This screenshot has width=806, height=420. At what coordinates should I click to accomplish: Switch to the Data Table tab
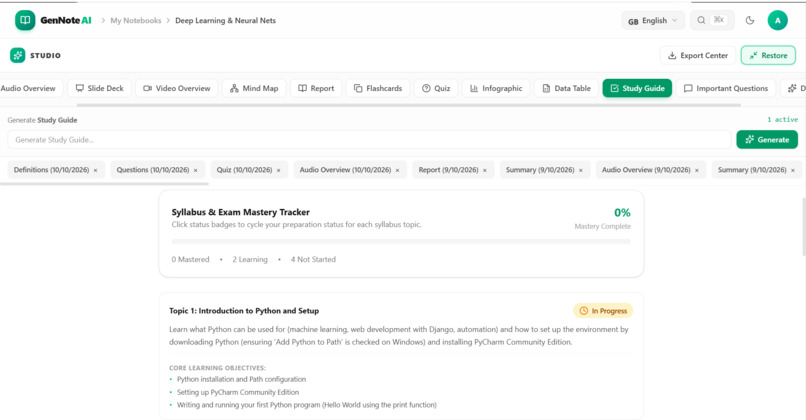566,88
